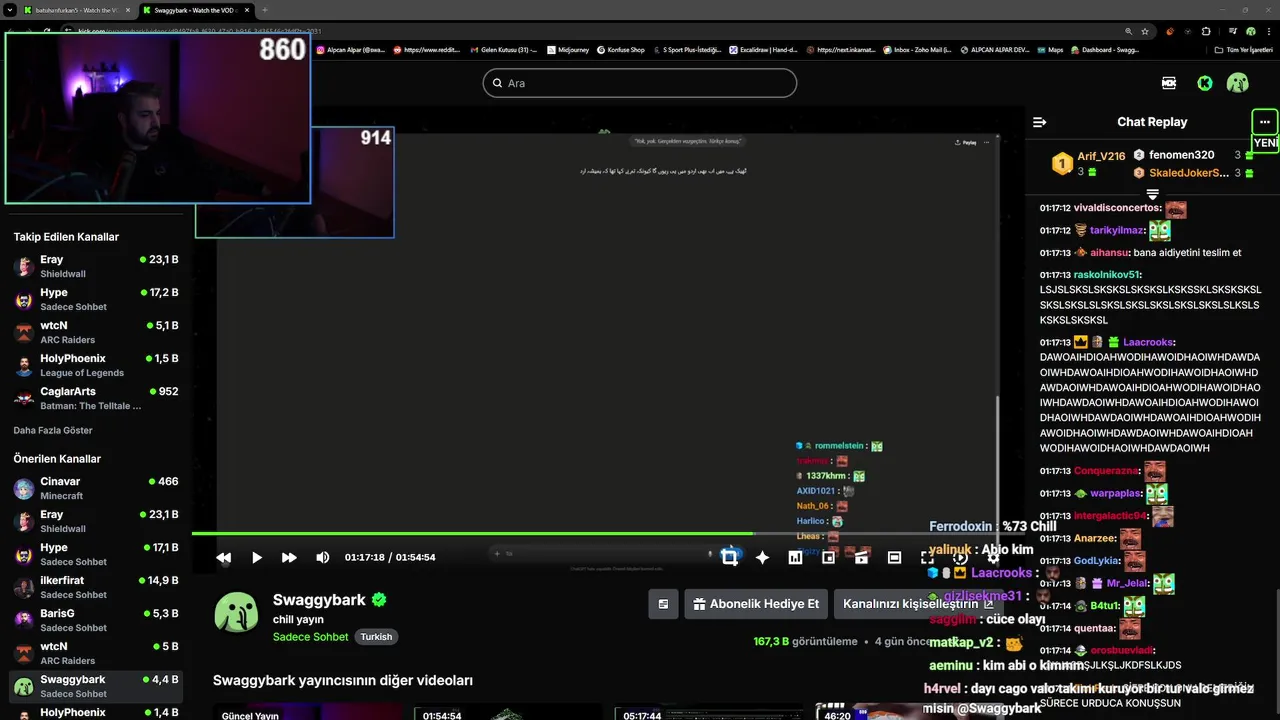The width and height of the screenshot is (1280, 720).
Task: Toggle theater mode in the player
Action: [x=894, y=557]
